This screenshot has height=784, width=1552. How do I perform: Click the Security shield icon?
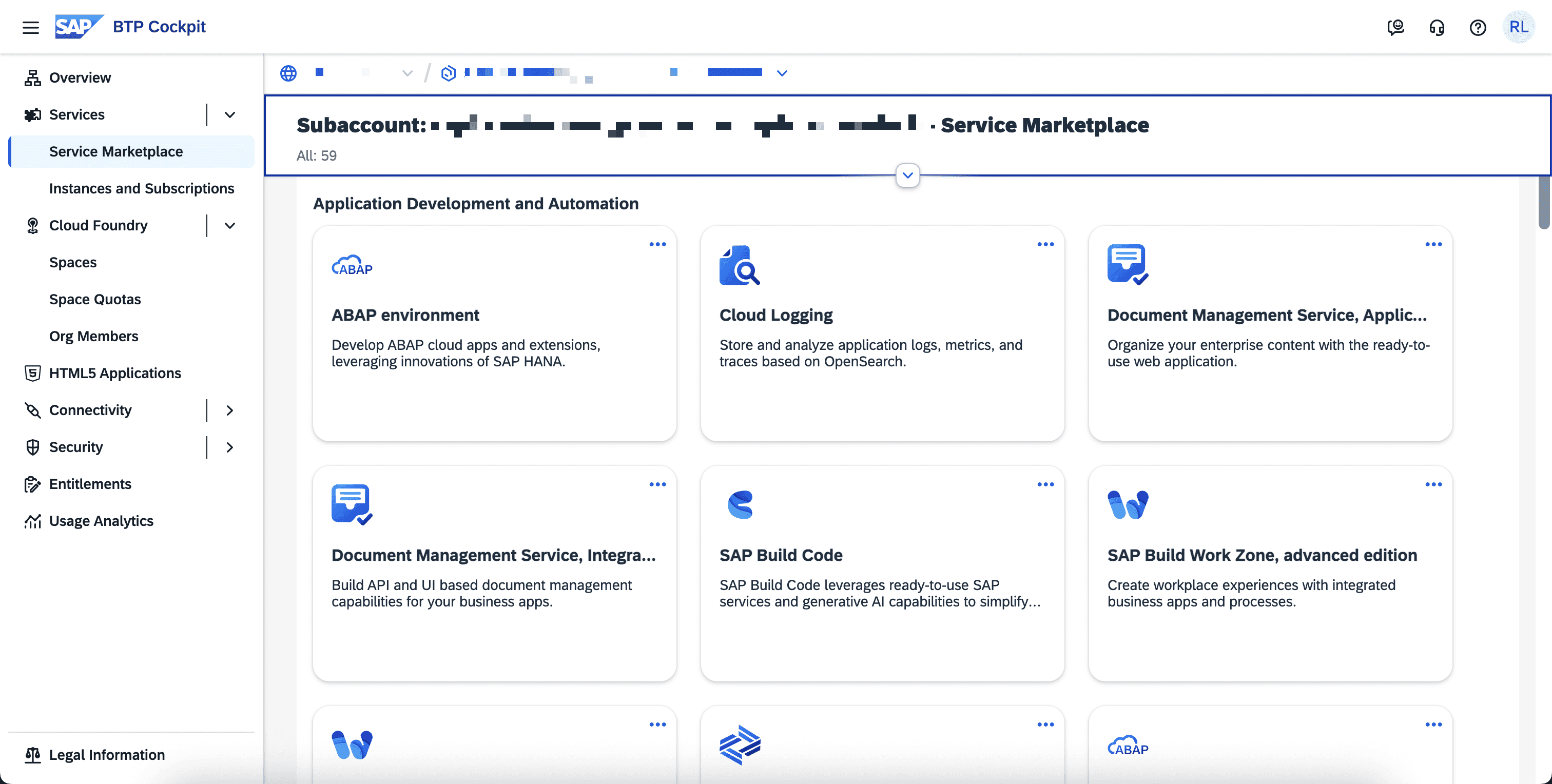click(32, 447)
